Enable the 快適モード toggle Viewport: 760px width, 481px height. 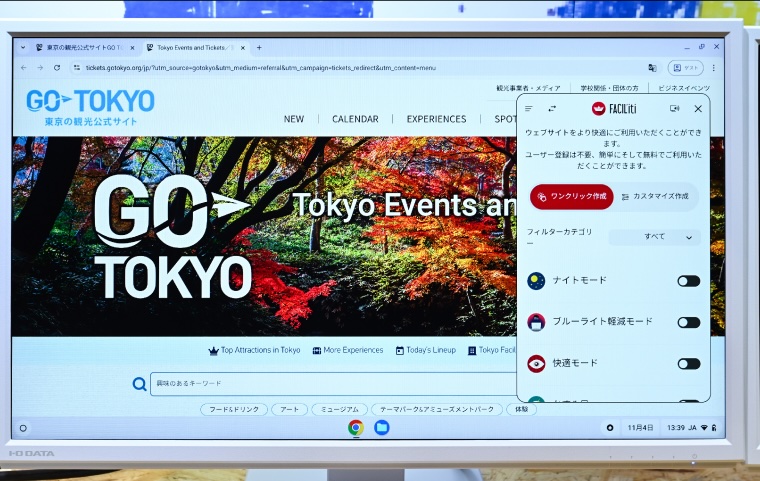coord(689,364)
